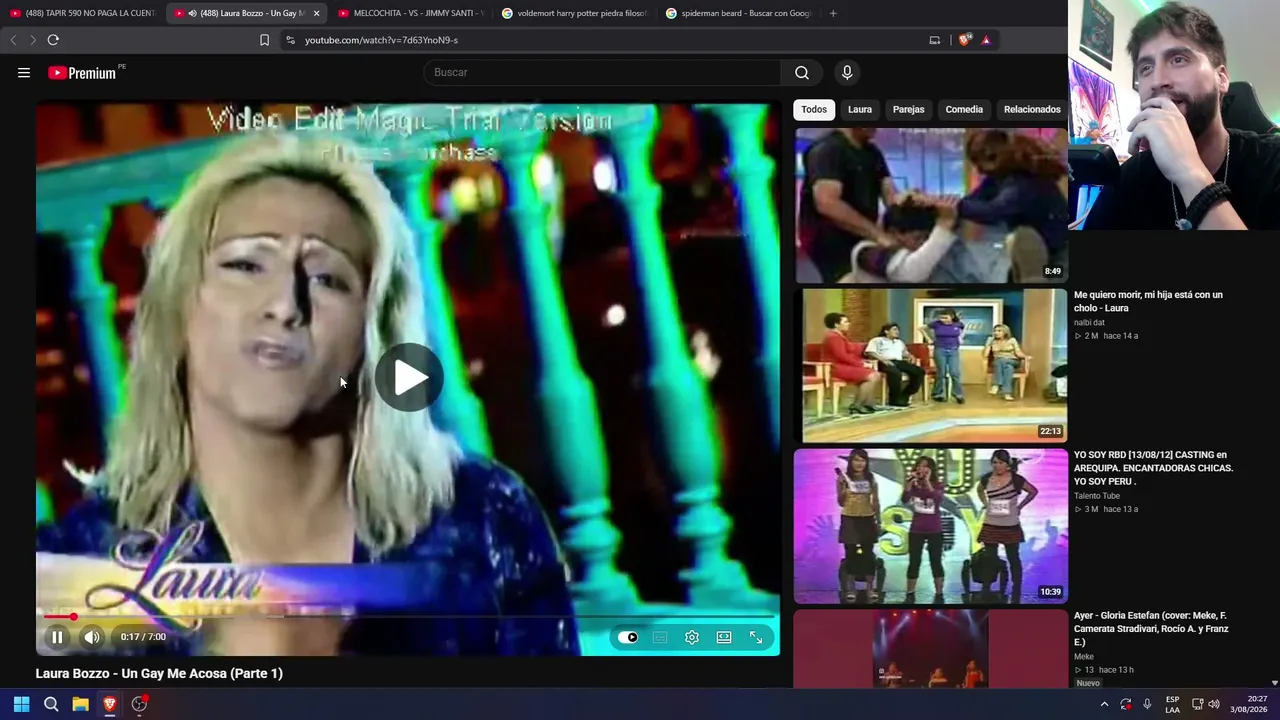Focus the YouTube Buscar search field
The image size is (1280, 720).
[602, 72]
